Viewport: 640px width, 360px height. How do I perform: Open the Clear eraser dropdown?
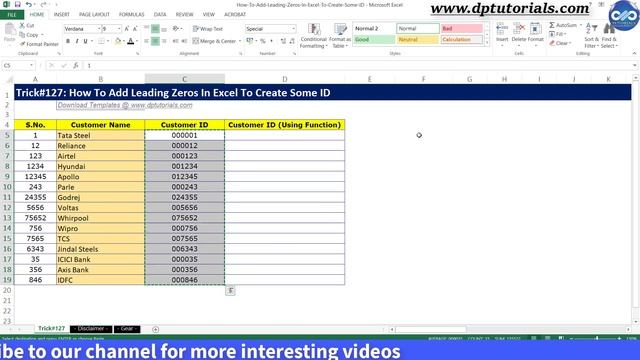(560, 43)
